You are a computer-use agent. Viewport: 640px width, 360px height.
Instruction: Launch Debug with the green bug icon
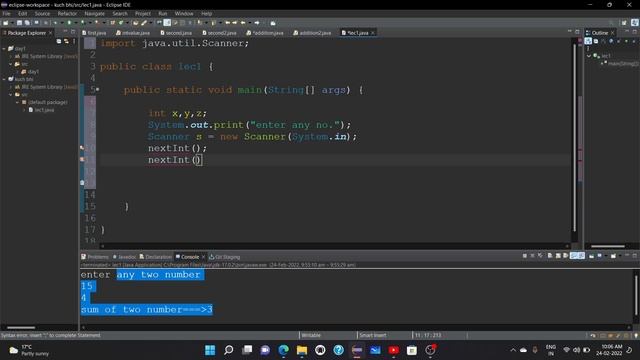[56, 23]
